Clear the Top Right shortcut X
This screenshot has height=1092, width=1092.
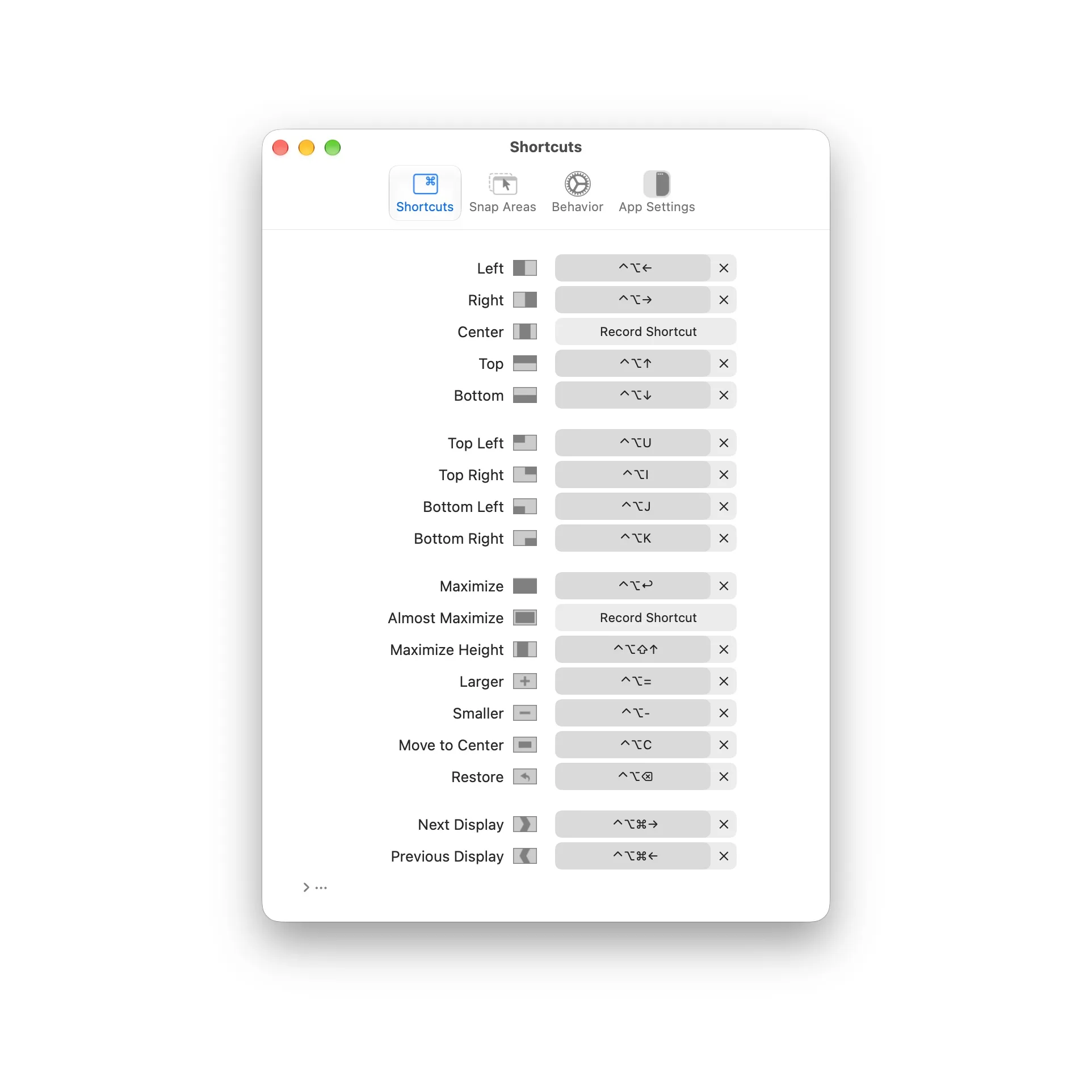pyautogui.click(x=724, y=474)
